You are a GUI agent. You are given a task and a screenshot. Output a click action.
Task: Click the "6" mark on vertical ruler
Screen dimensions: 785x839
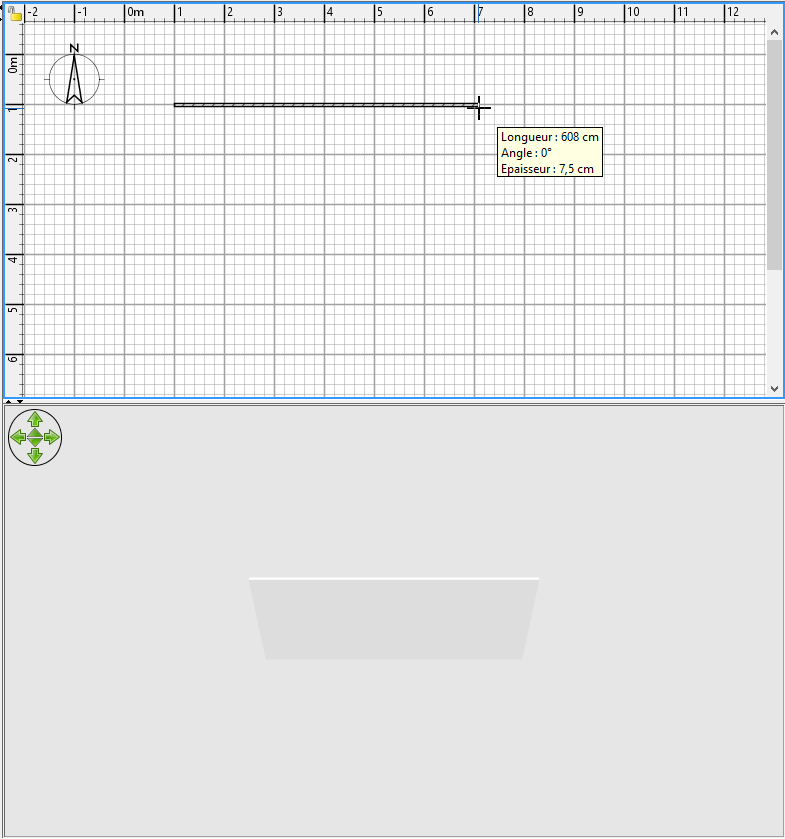click(x=13, y=359)
